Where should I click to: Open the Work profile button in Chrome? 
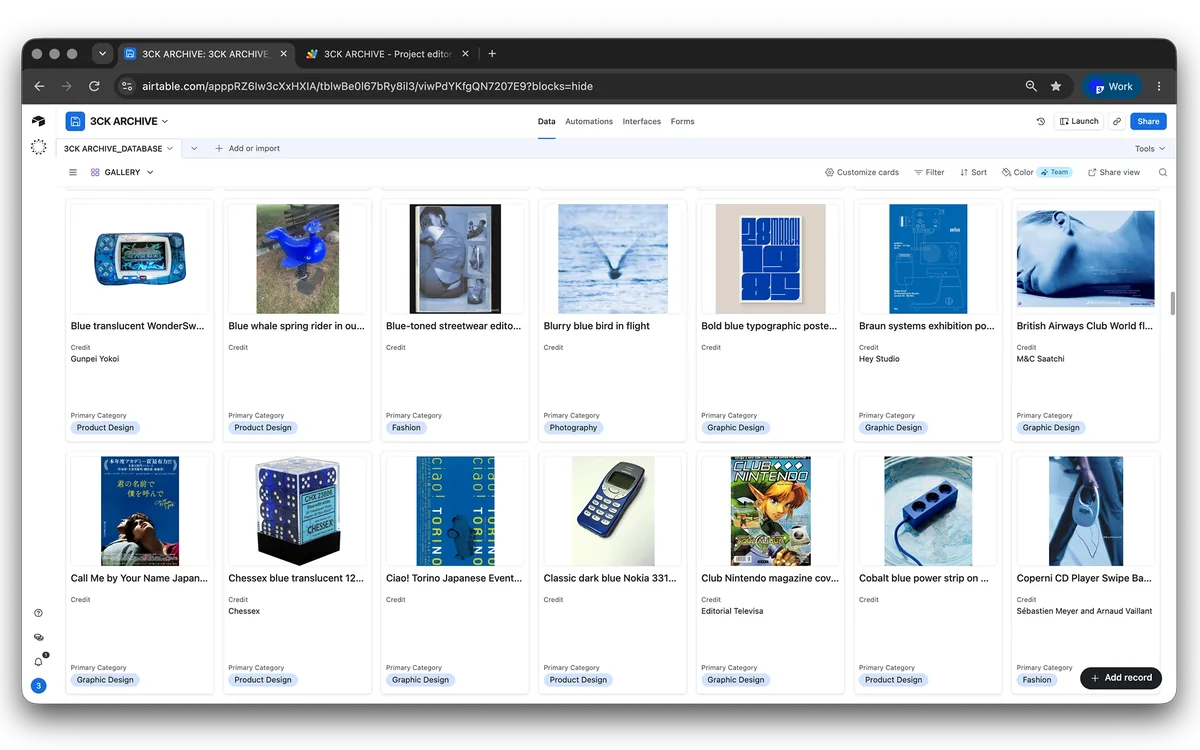1111,86
